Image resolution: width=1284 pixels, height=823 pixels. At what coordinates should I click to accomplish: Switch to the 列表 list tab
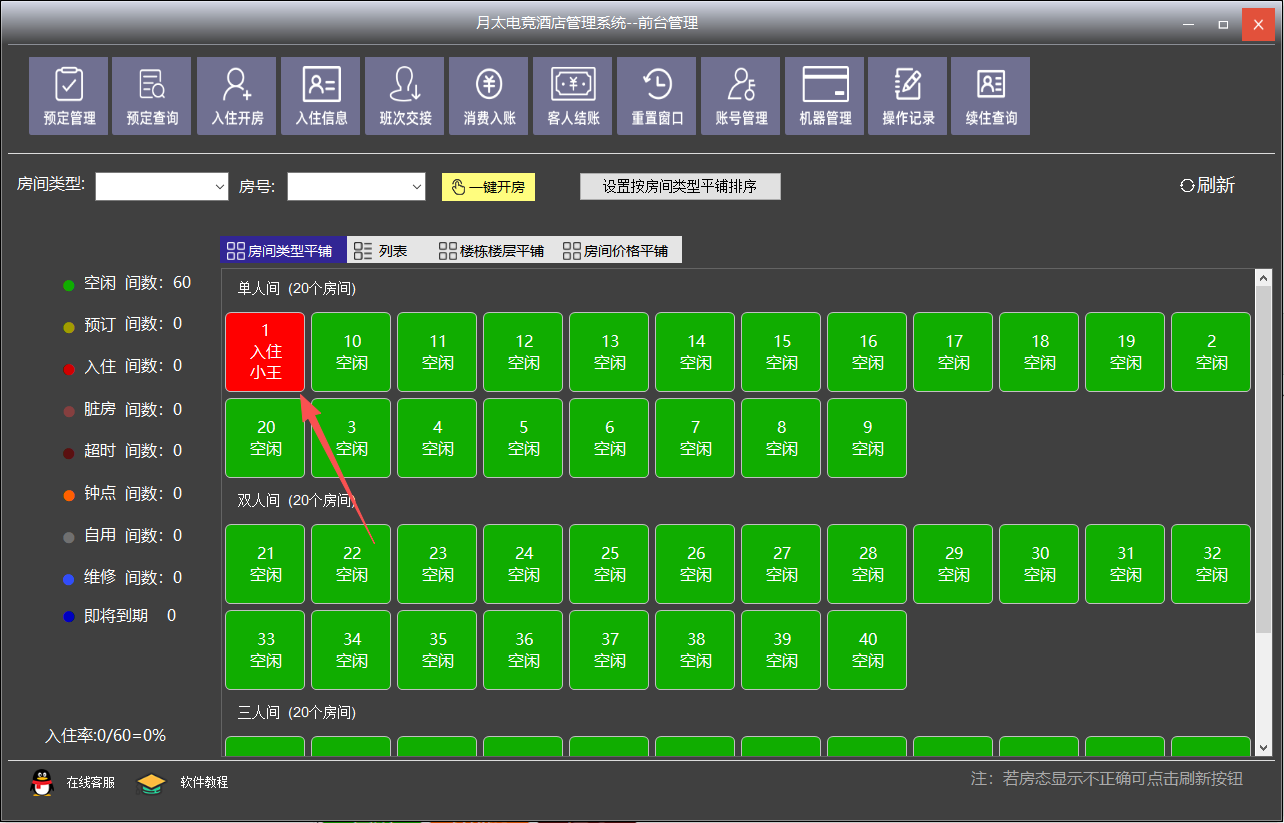382,251
